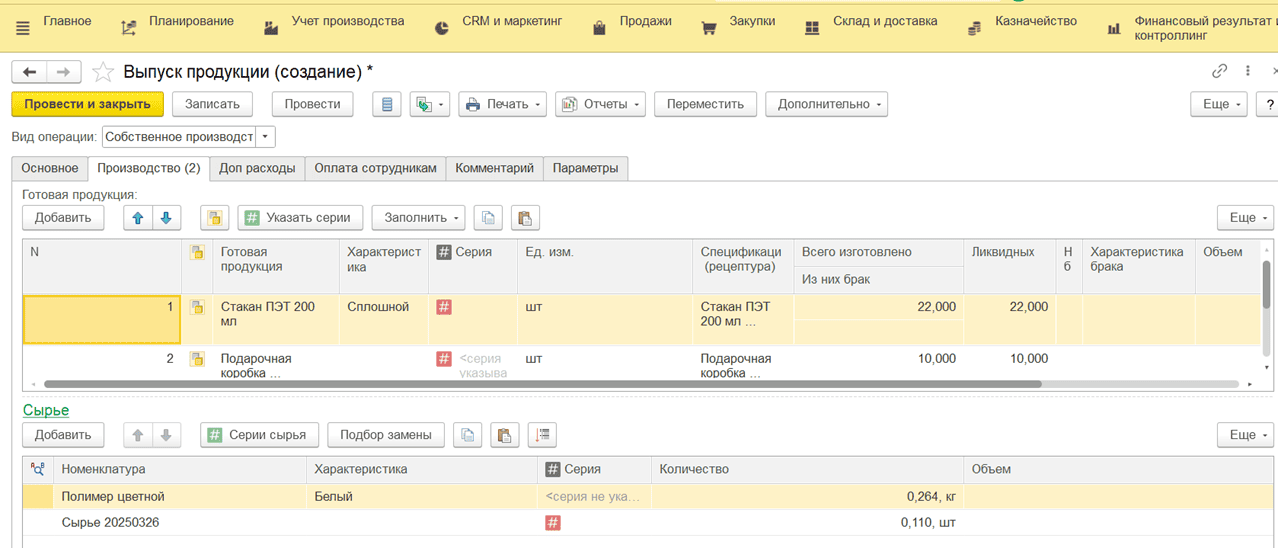The height and width of the screenshot is (548, 1278).
Task: Expand the Печать dropdown menu
Action: pyautogui.click(x=503, y=104)
